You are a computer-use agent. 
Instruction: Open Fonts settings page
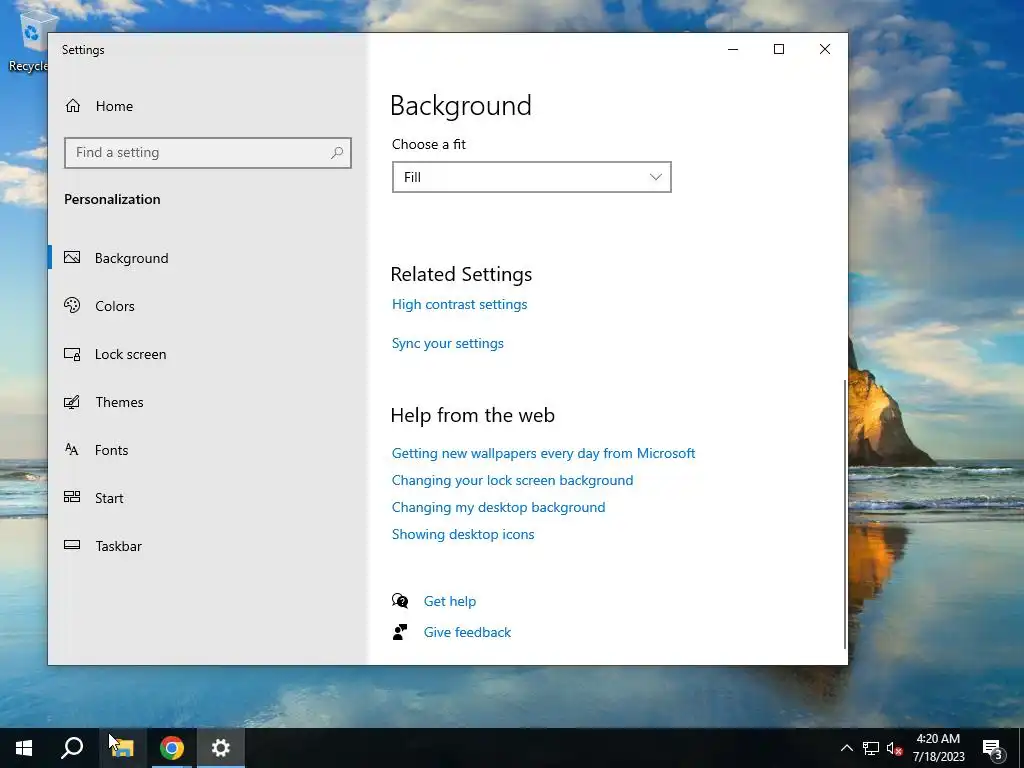coord(112,450)
